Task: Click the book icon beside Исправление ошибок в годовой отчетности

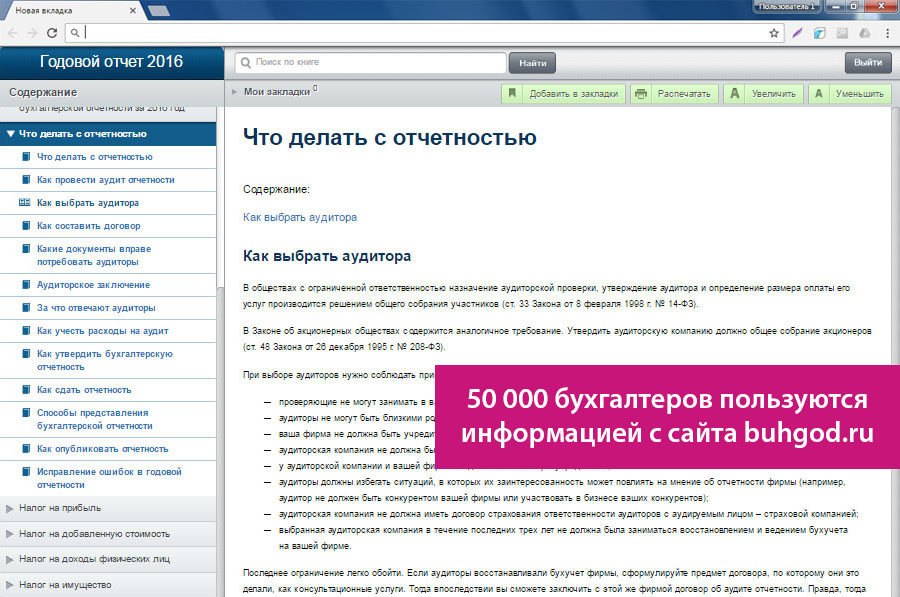Action: (26, 471)
